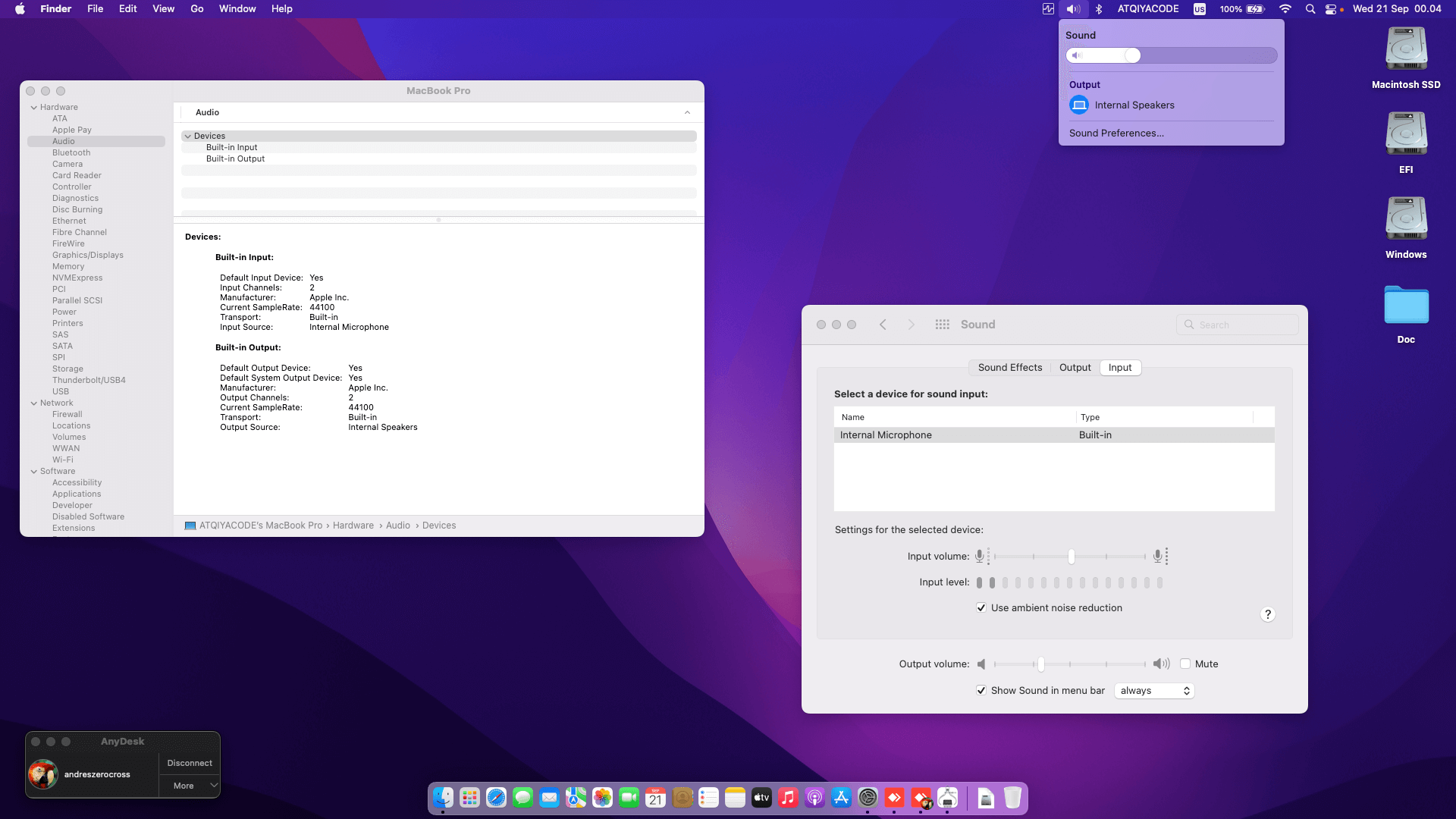Collapse the Software section in the sidebar

tap(34, 472)
